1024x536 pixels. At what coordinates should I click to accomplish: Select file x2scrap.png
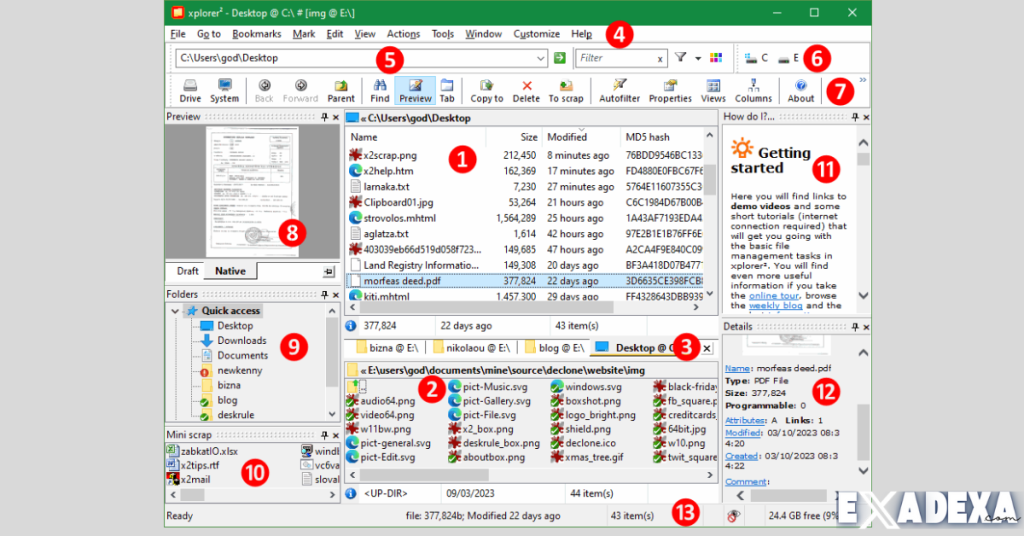click(390, 155)
